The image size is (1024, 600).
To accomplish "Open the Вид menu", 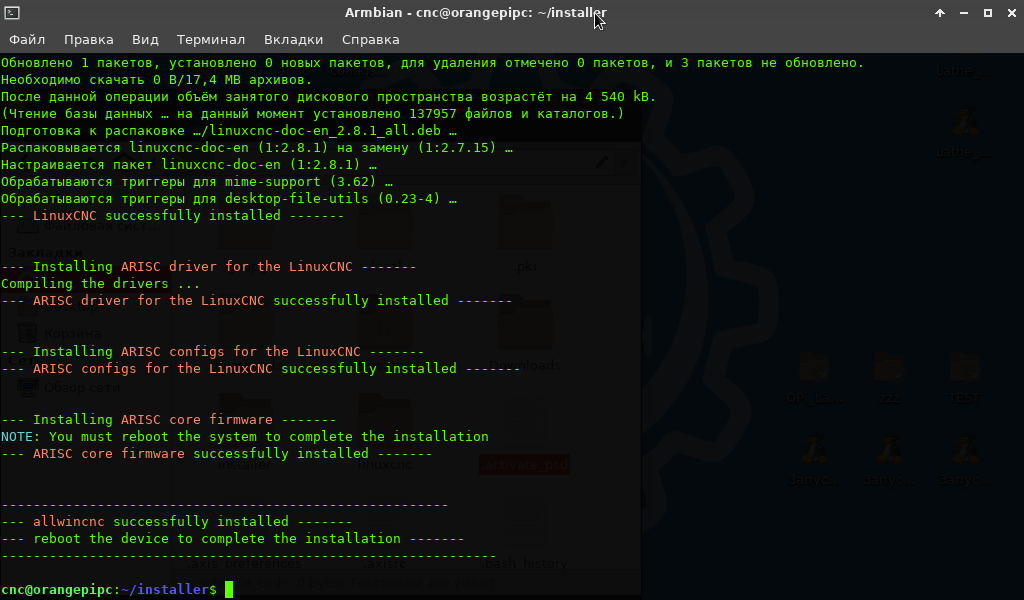I will (145, 40).
